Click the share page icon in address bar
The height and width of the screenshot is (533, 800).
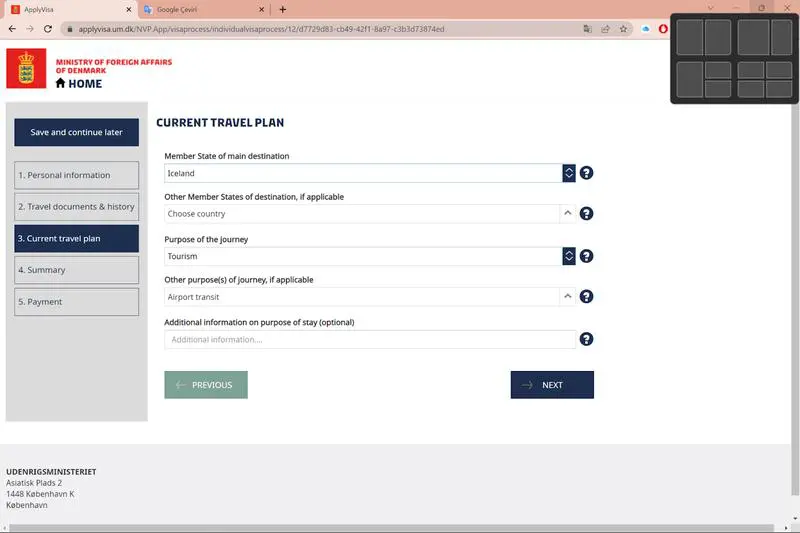[605, 29]
